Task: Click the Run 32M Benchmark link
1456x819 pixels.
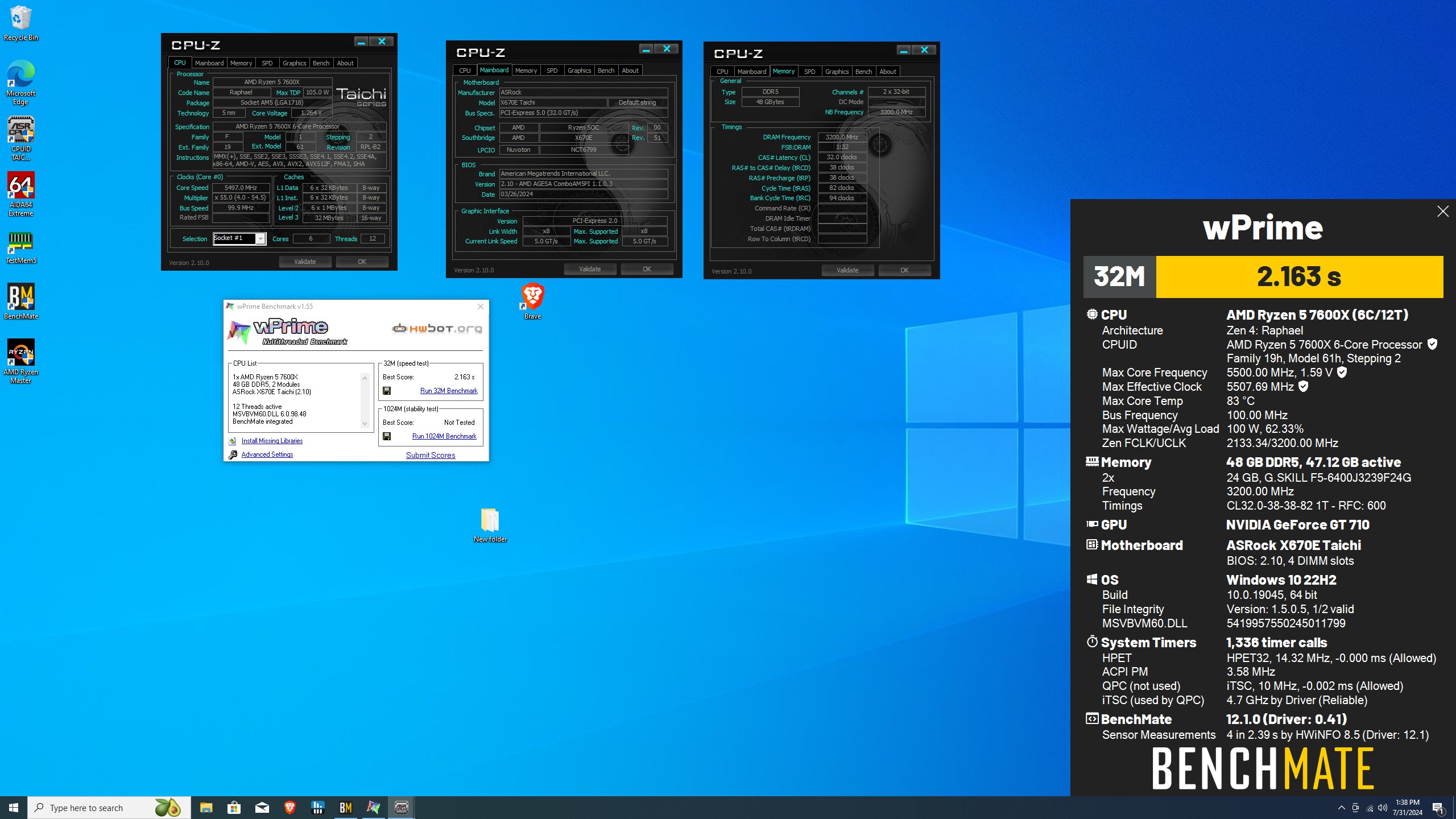Action: pyautogui.click(x=449, y=391)
